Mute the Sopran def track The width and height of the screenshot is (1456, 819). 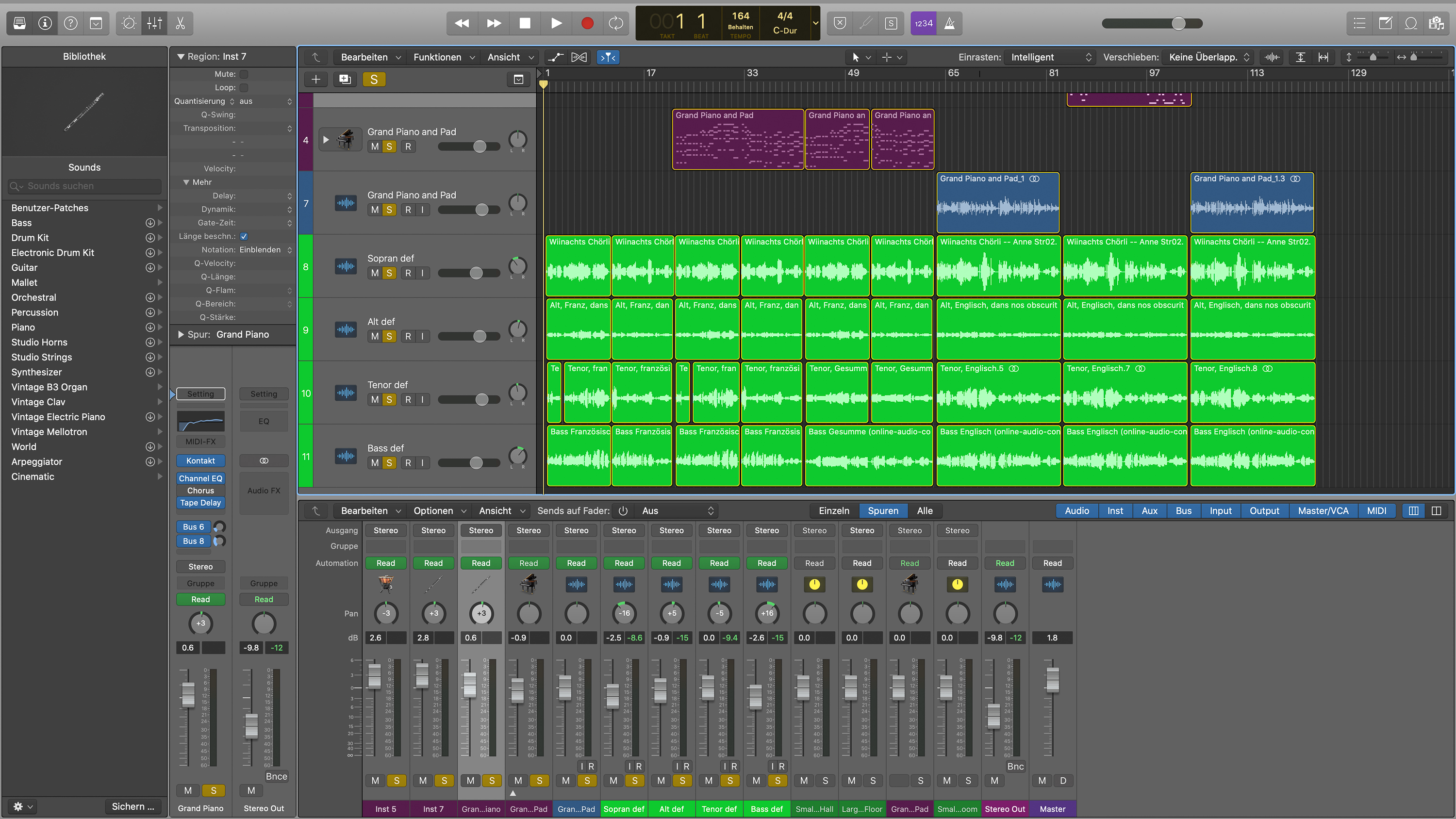click(x=375, y=273)
